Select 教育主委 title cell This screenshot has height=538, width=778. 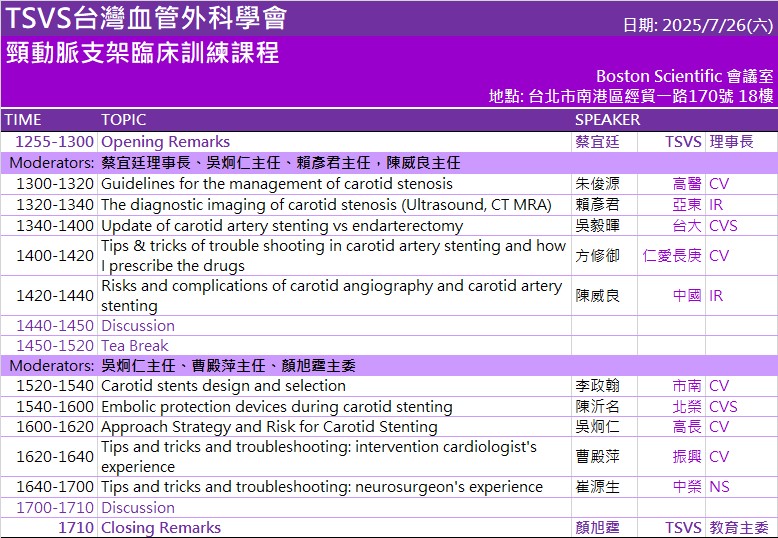pyautogui.click(x=739, y=528)
